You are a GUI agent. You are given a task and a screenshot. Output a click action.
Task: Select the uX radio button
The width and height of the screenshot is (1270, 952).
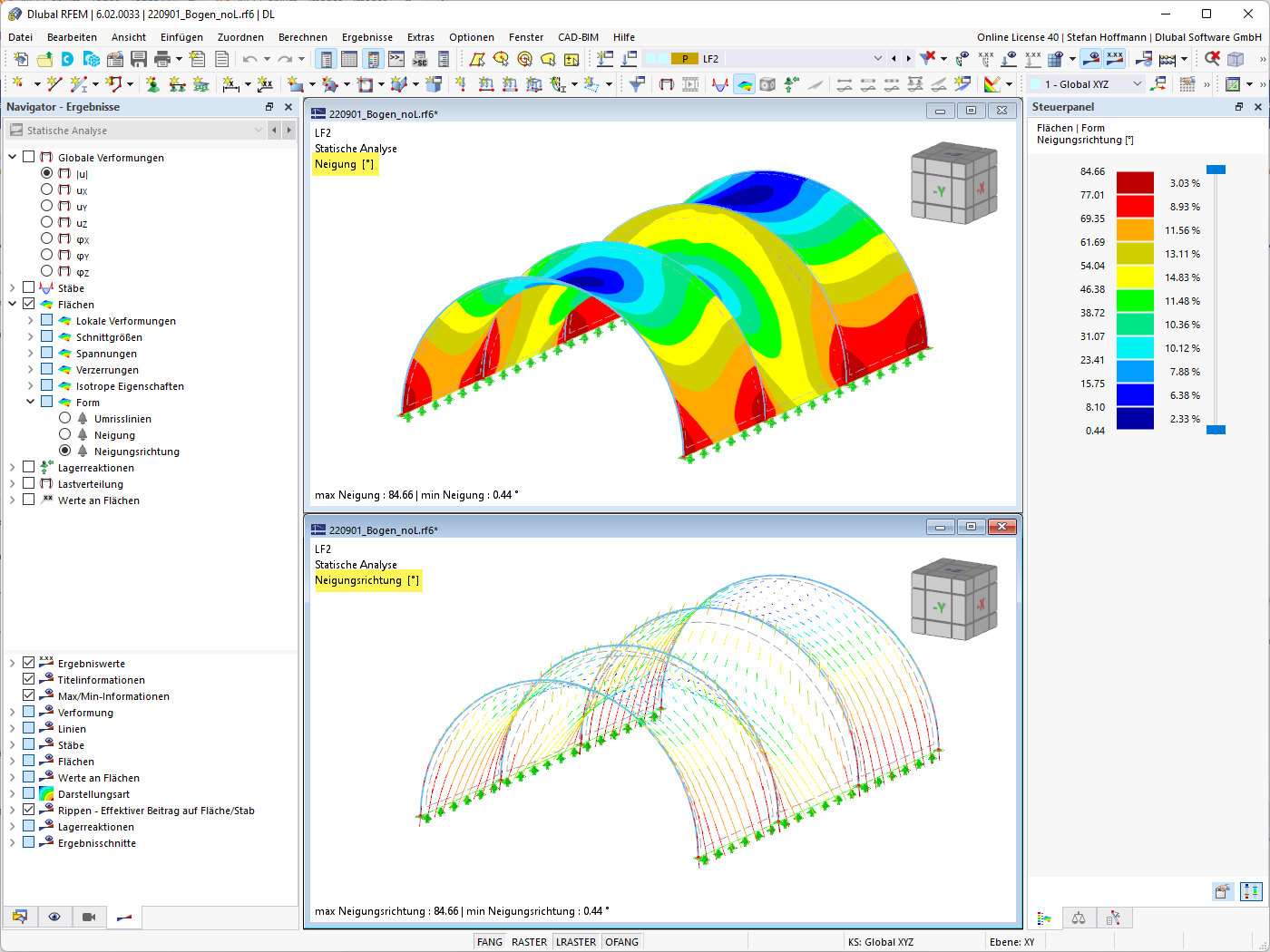(47, 189)
